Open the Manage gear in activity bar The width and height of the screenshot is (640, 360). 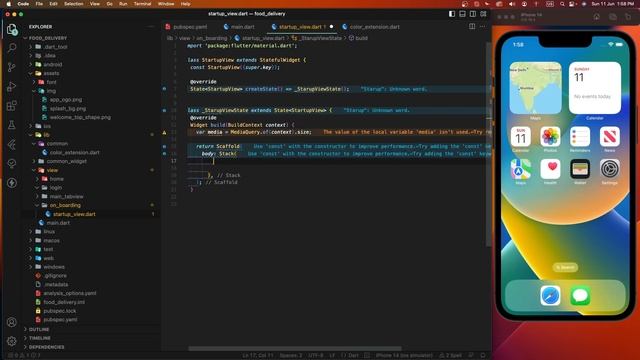[11, 341]
